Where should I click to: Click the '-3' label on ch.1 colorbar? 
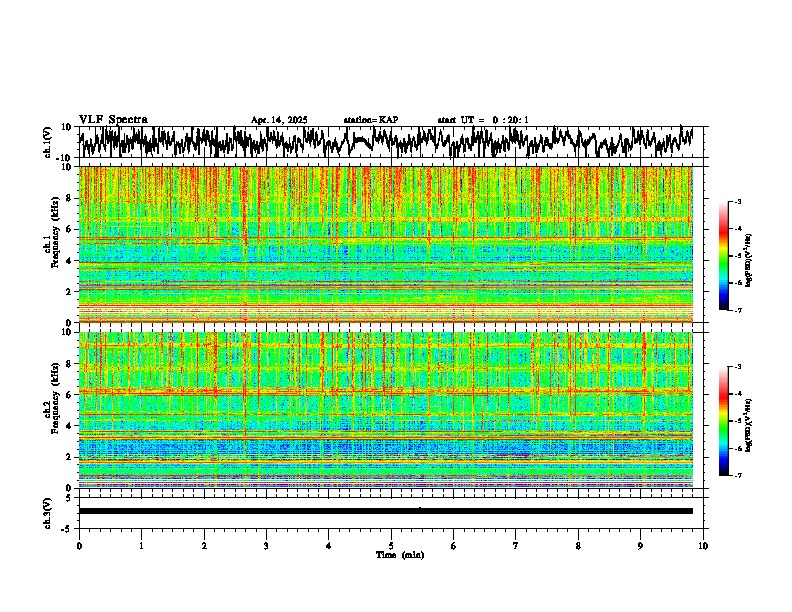click(x=737, y=201)
